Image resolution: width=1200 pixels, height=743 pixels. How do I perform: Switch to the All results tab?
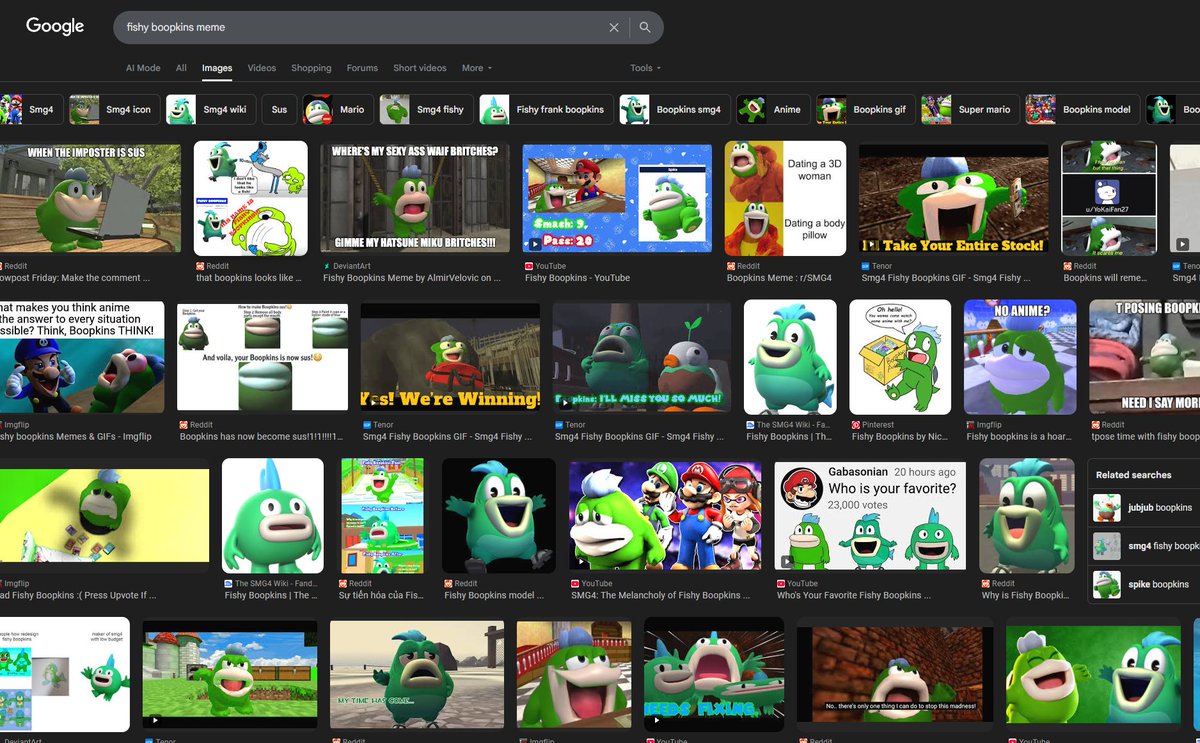coord(181,68)
